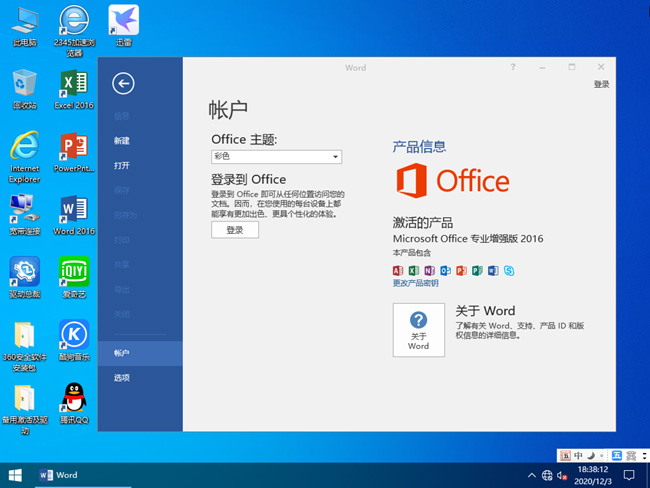Viewport: 650px width, 488px height.
Task: Click the 登录 button under 登录到 Office
Action: (x=235, y=230)
